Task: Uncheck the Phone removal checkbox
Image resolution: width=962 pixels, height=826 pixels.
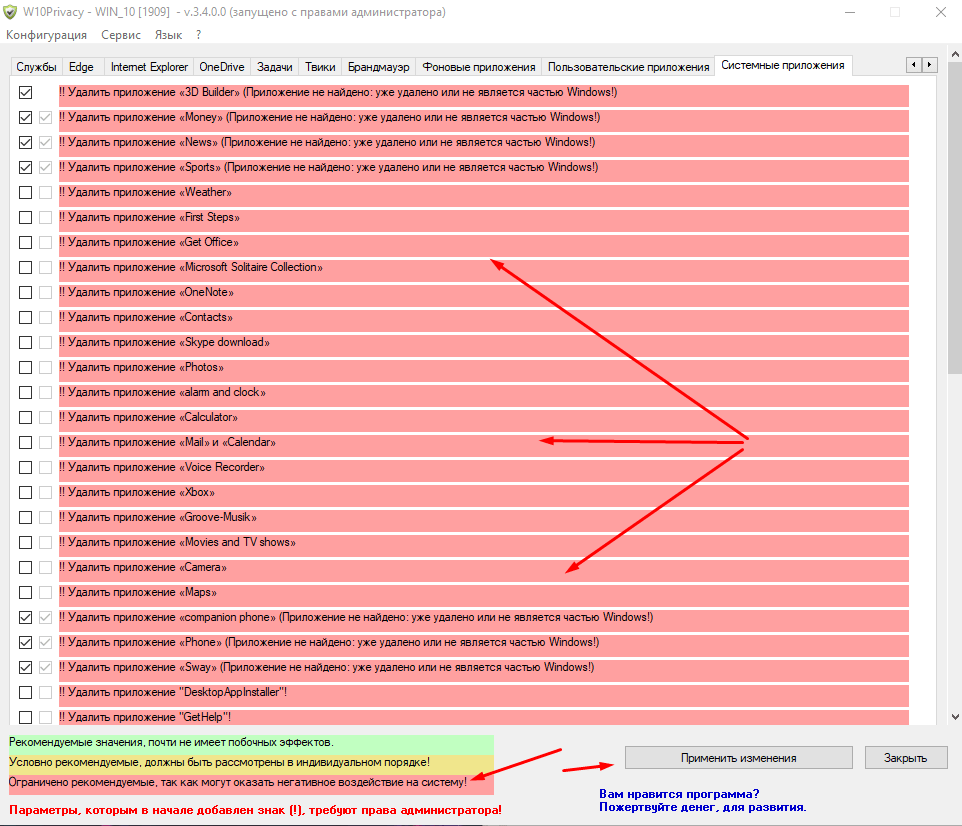Action: pyautogui.click(x=25, y=643)
